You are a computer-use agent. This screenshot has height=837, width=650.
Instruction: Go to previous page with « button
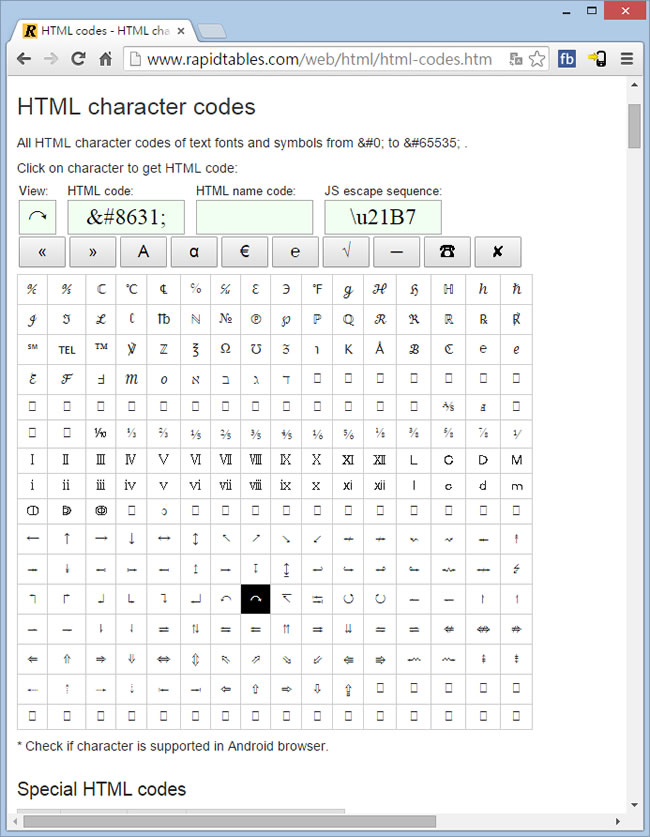point(43,252)
